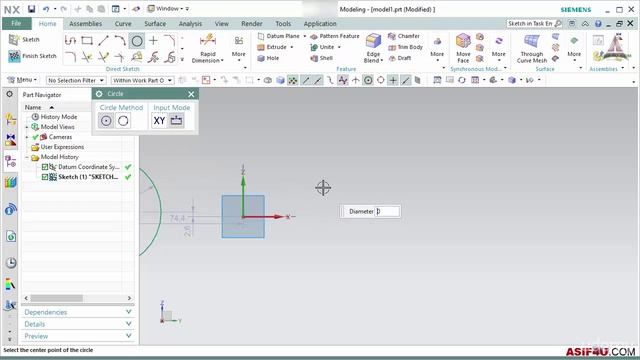Image resolution: width=640 pixels, height=360 pixels.
Task: Select the Point sketch tool
Action: [x=153, y=40]
